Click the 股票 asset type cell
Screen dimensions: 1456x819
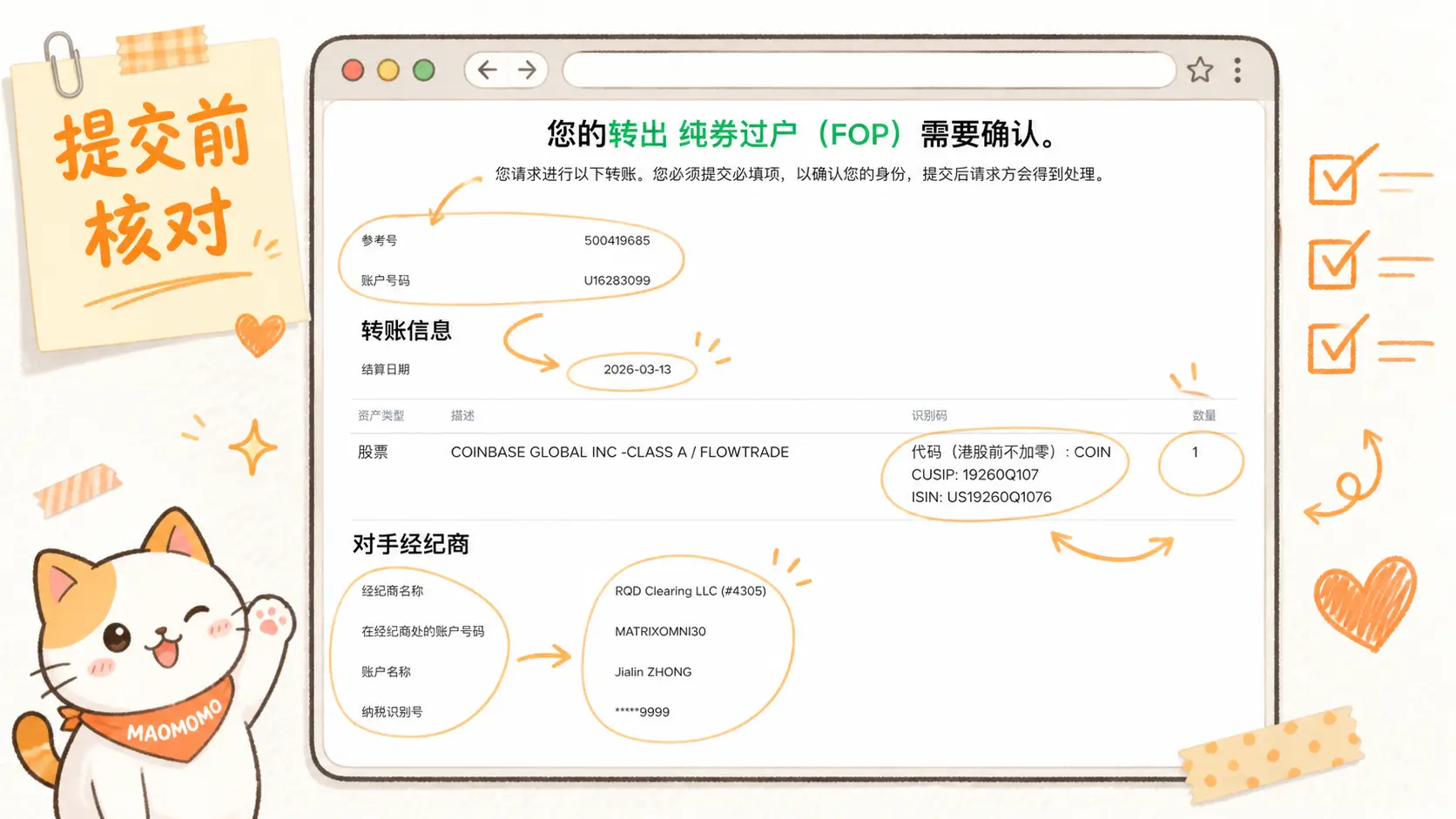point(373,452)
